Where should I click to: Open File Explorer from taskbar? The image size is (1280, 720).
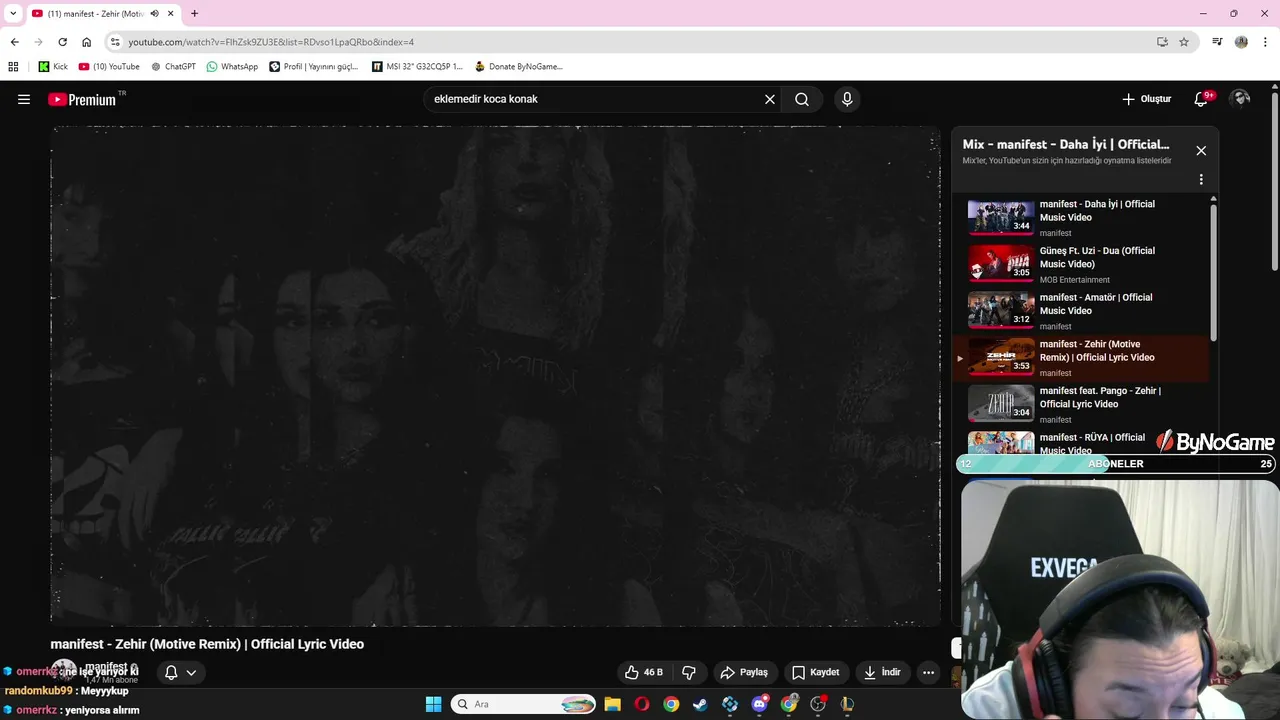click(x=612, y=704)
